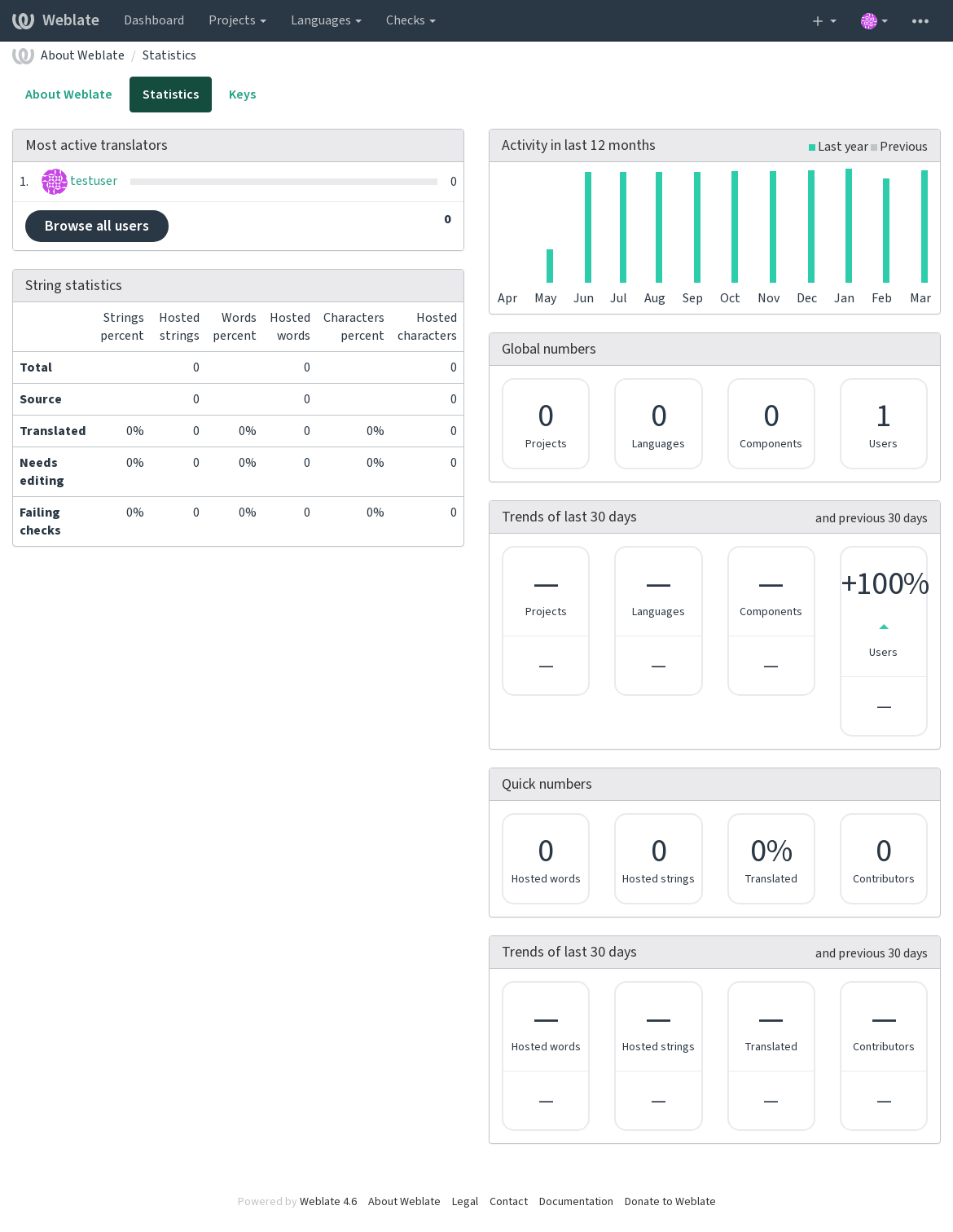Click the January activity bar
The height and width of the screenshot is (1232, 953).
point(849,226)
